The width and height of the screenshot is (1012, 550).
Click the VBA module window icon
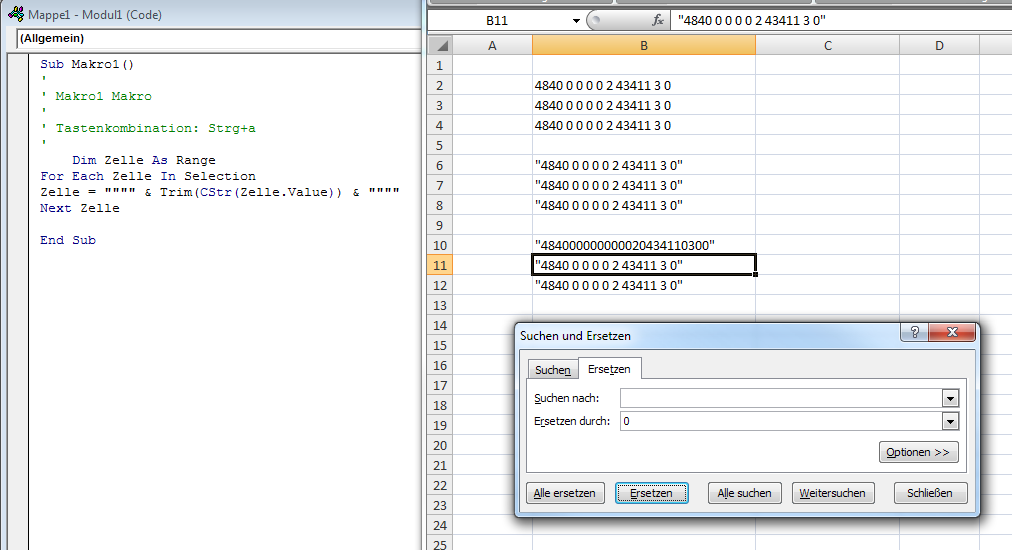click(16, 14)
